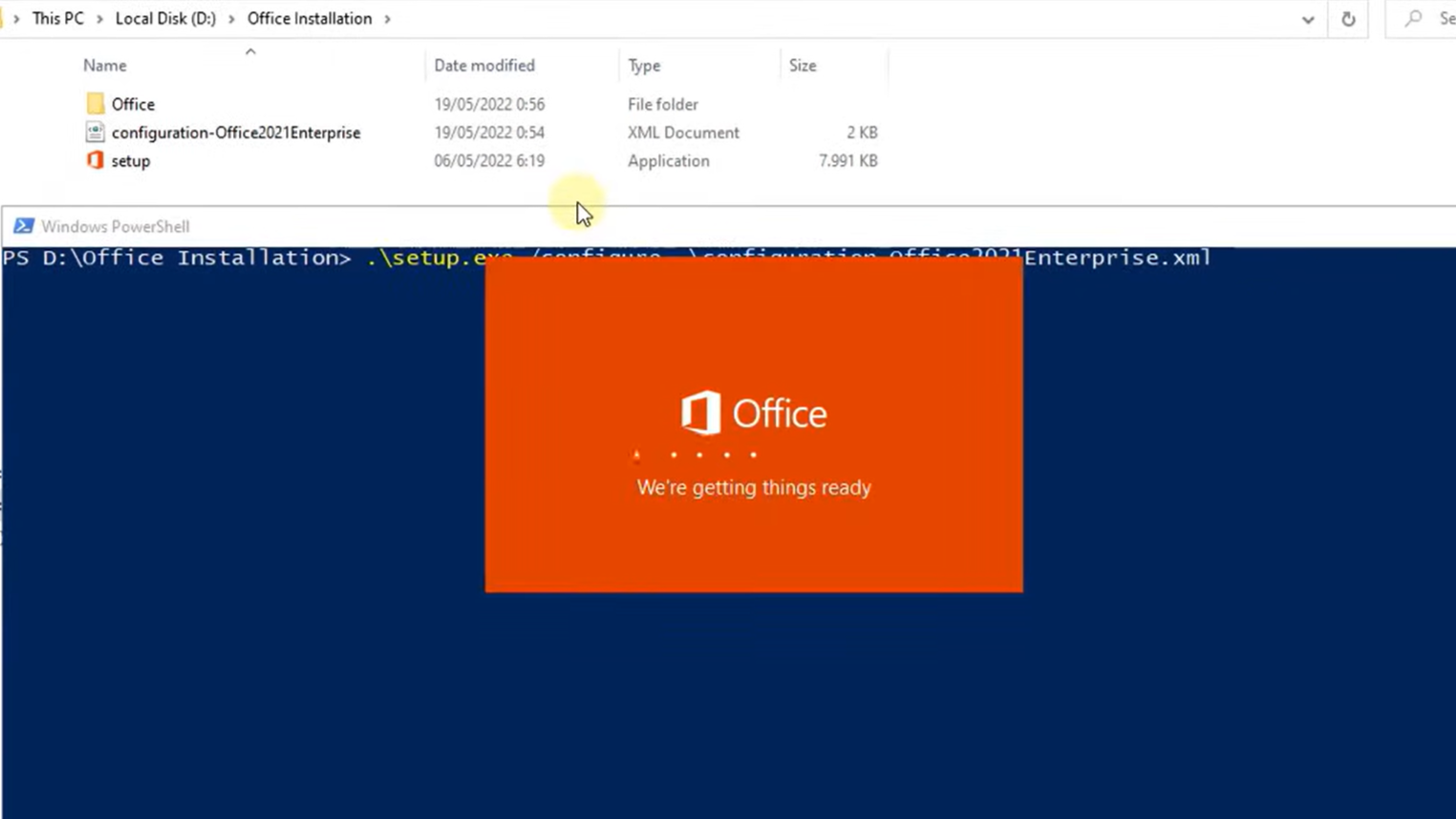Navigate to This PC breadcrumb
The width and height of the screenshot is (1456, 819).
point(58,18)
